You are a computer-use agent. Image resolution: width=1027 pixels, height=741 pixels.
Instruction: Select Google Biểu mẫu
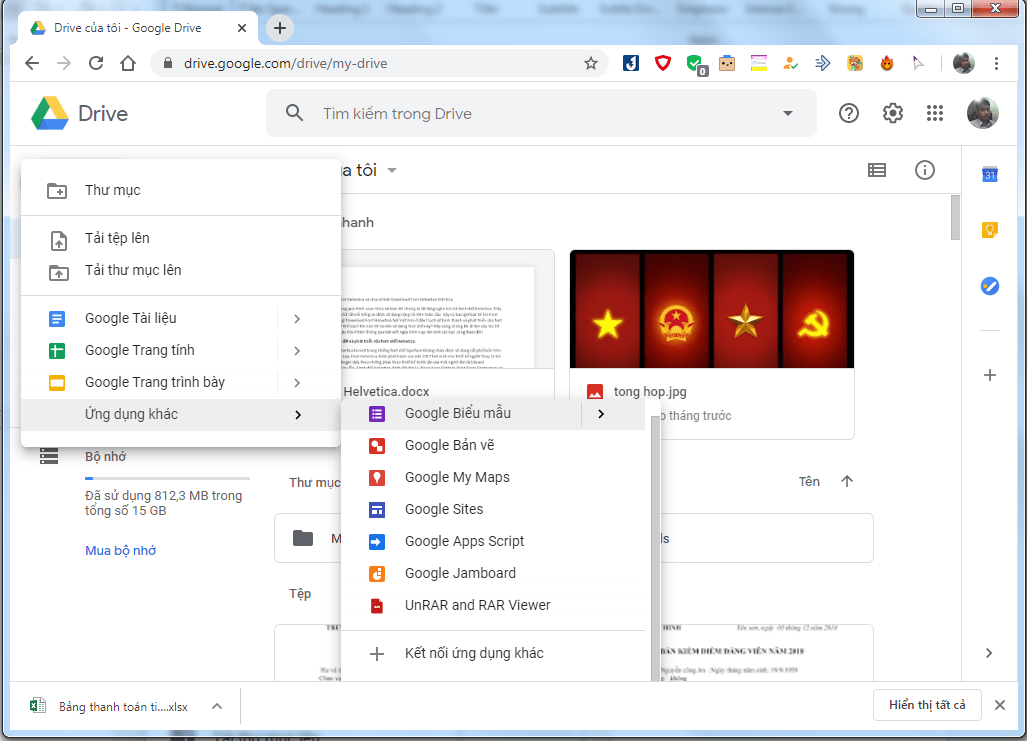pyautogui.click(x=461, y=414)
